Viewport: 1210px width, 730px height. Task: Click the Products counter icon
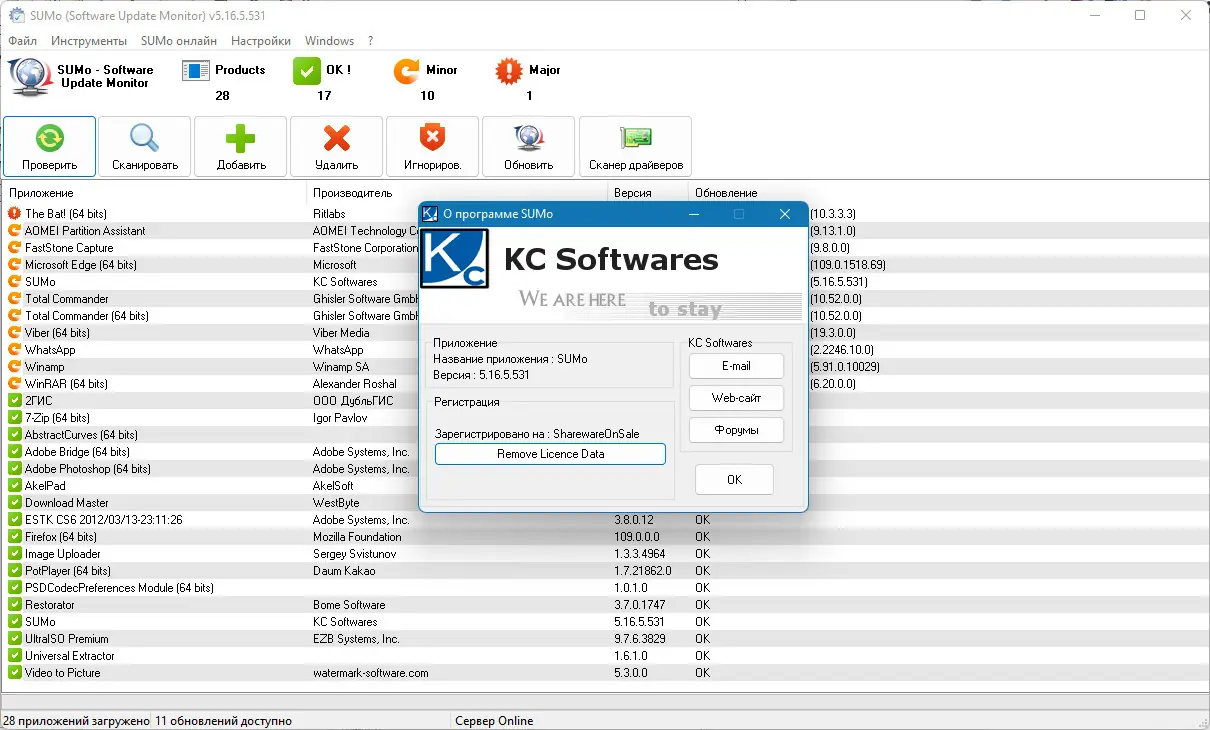(x=195, y=71)
